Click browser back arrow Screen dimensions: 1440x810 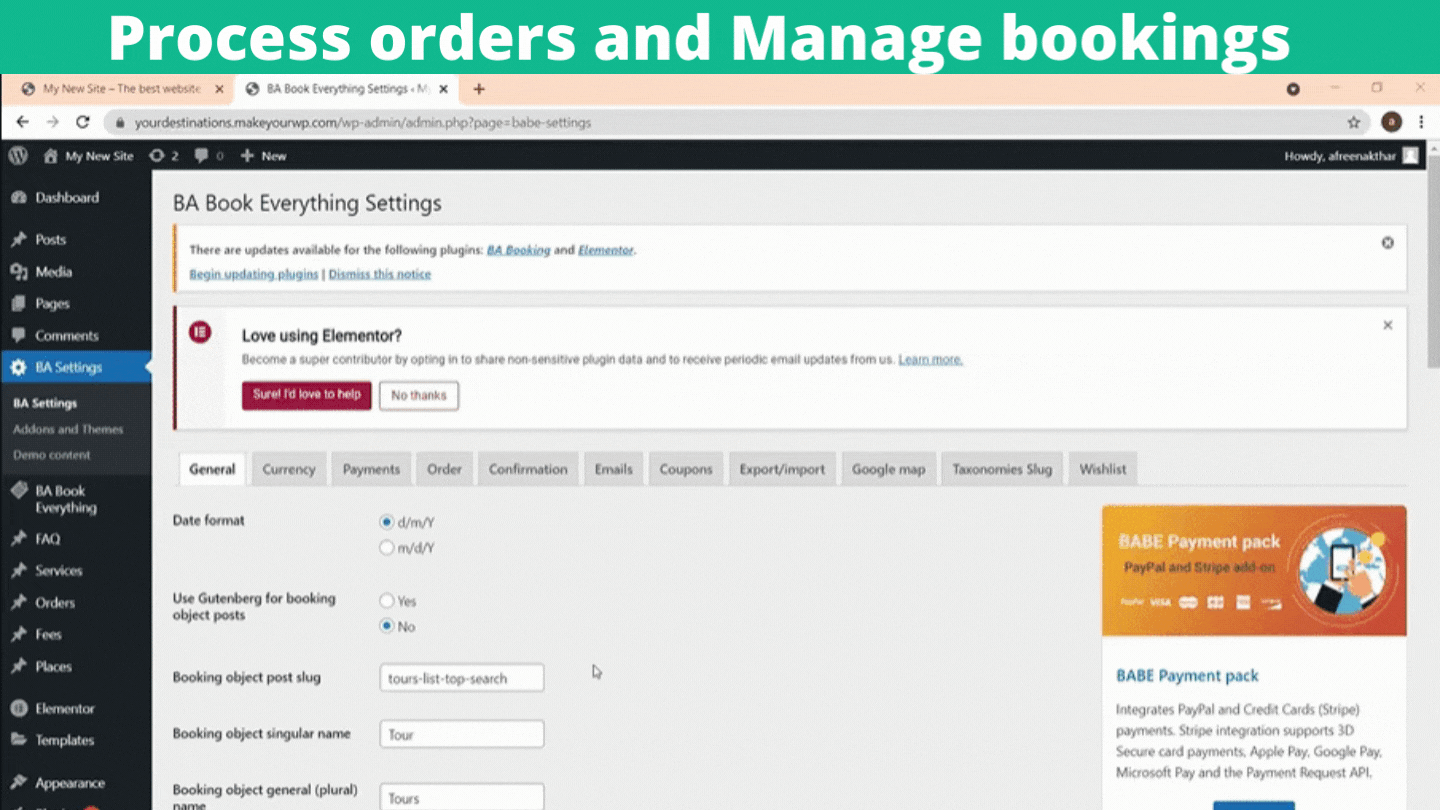(x=22, y=122)
